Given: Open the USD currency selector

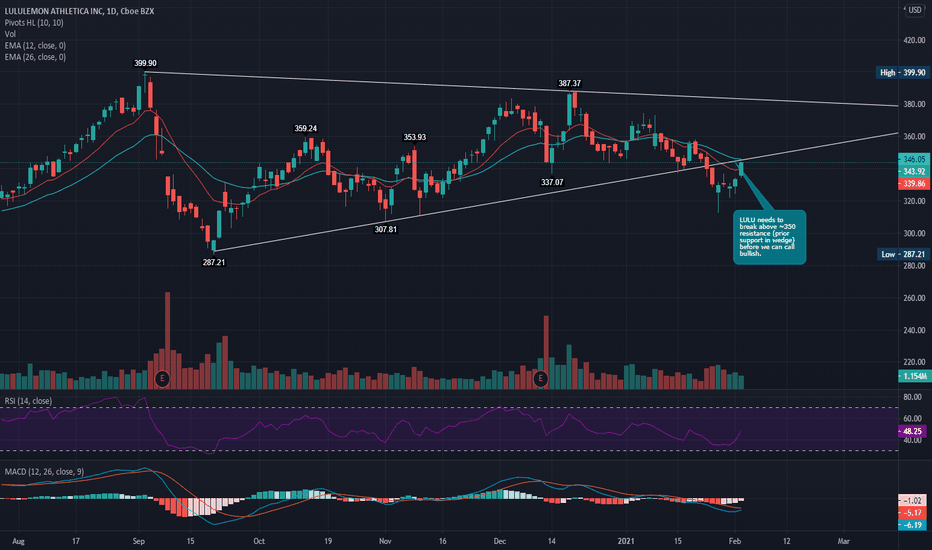Looking at the screenshot, I should click(914, 10).
